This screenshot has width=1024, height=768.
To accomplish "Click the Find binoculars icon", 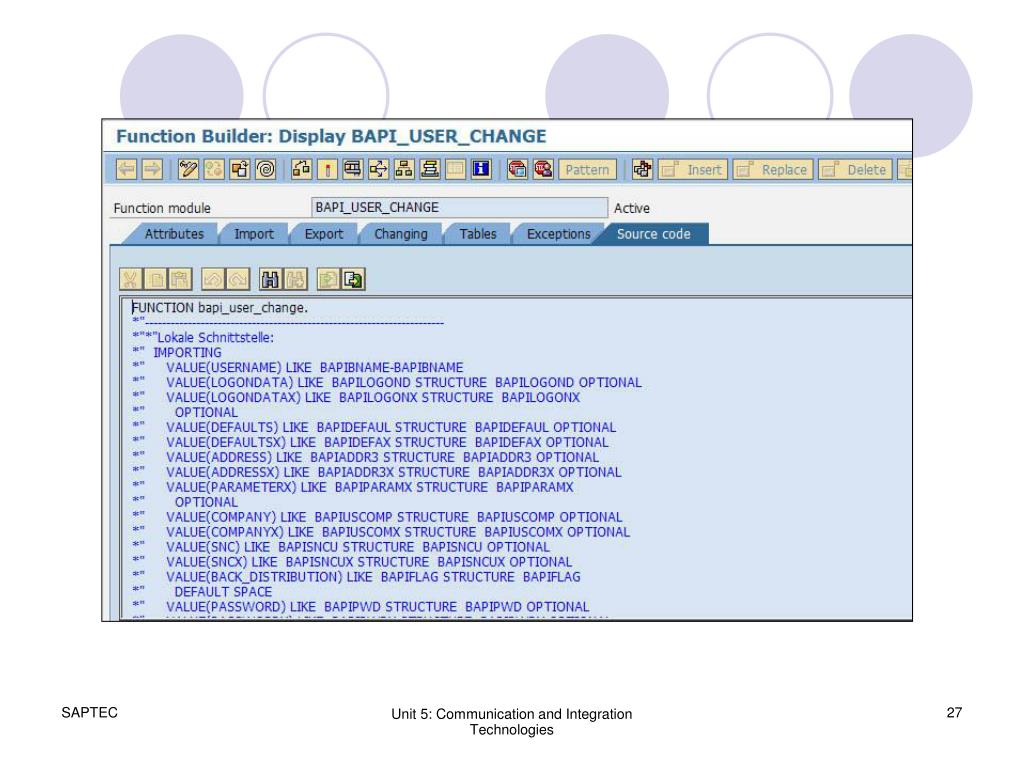I will (270, 280).
